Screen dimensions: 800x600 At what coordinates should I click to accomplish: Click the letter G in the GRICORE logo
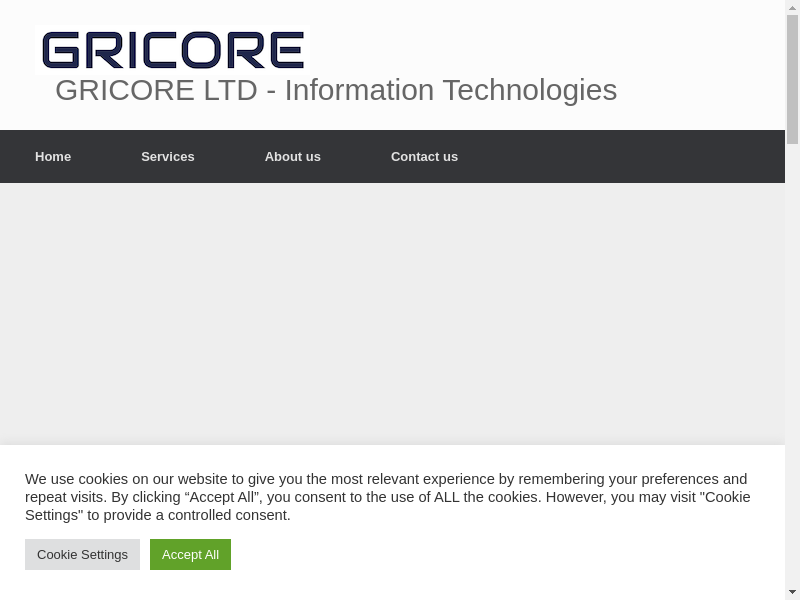pyautogui.click(x=60, y=50)
